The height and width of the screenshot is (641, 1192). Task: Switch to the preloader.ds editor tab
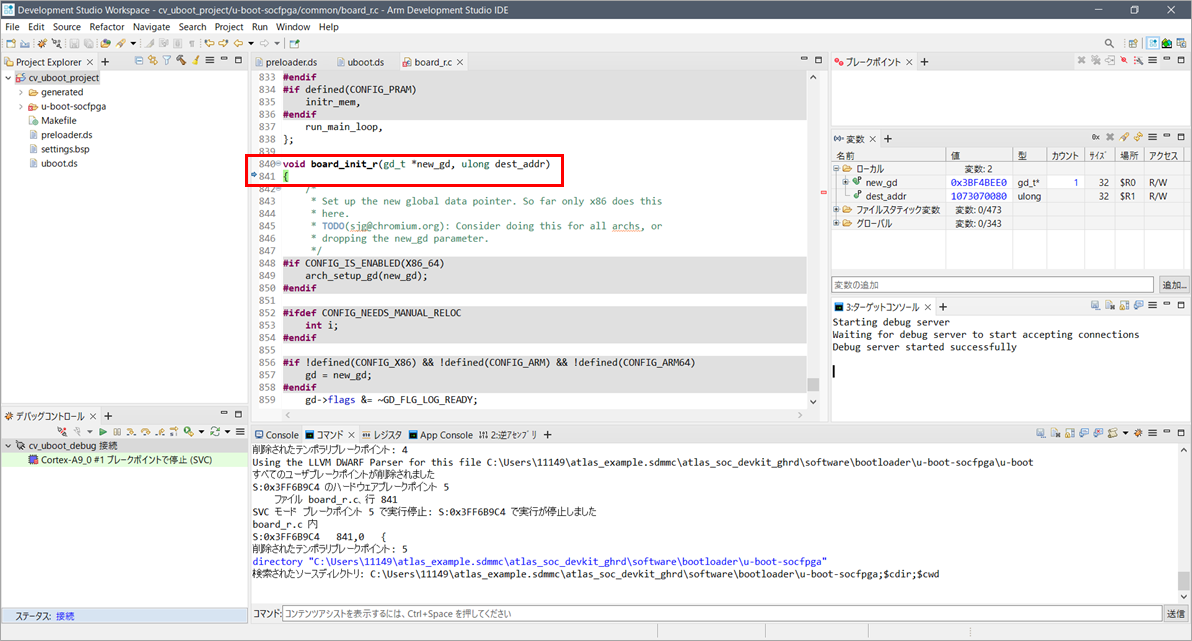[286, 62]
